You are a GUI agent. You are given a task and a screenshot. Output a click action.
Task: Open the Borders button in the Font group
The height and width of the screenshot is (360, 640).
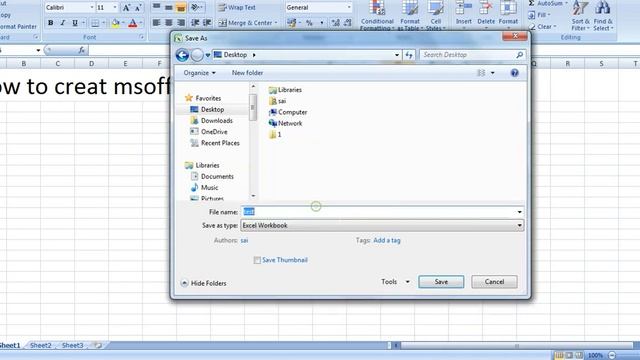coord(95,23)
